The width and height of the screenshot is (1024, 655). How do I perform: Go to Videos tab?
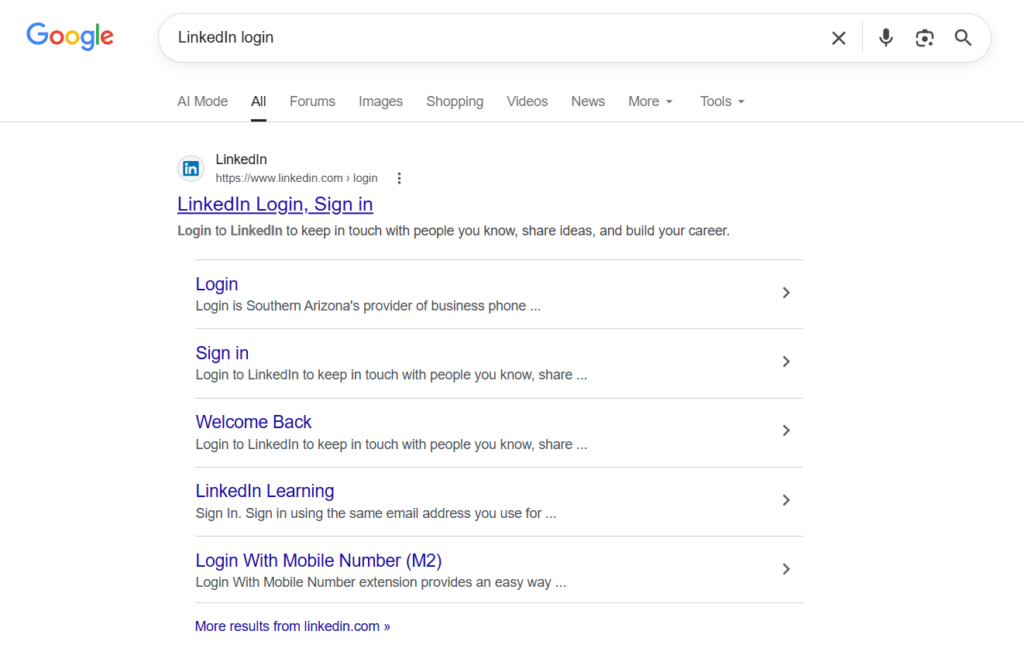(x=527, y=101)
